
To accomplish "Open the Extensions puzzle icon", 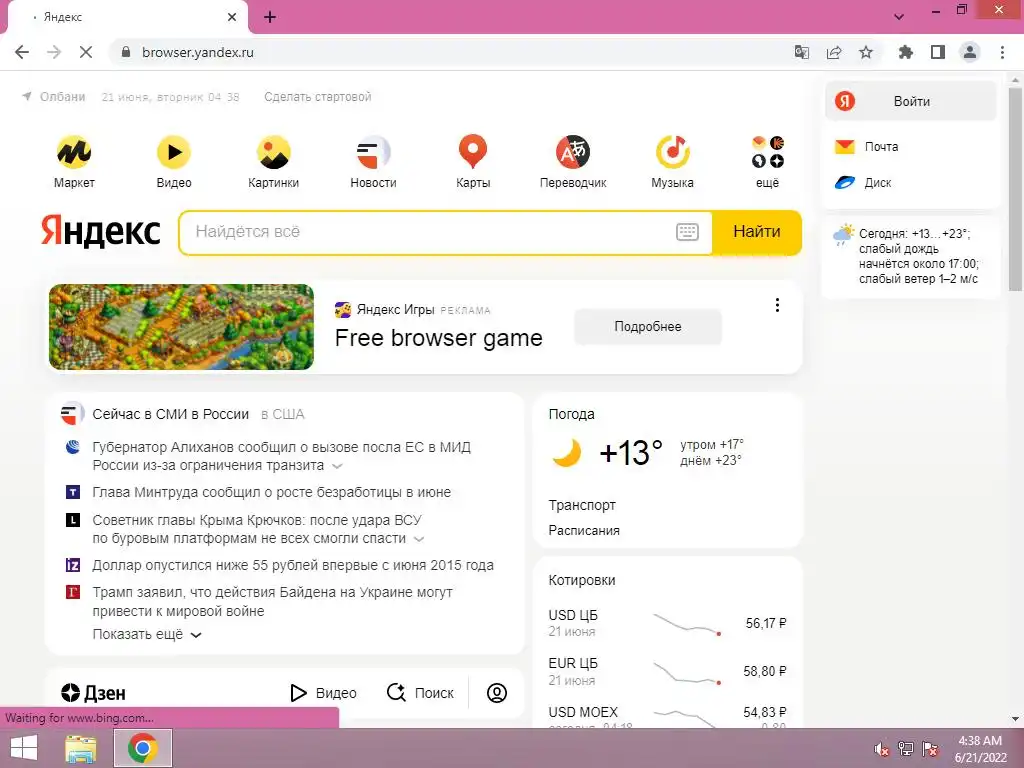I will pyautogui.click(x=905, y=52).
